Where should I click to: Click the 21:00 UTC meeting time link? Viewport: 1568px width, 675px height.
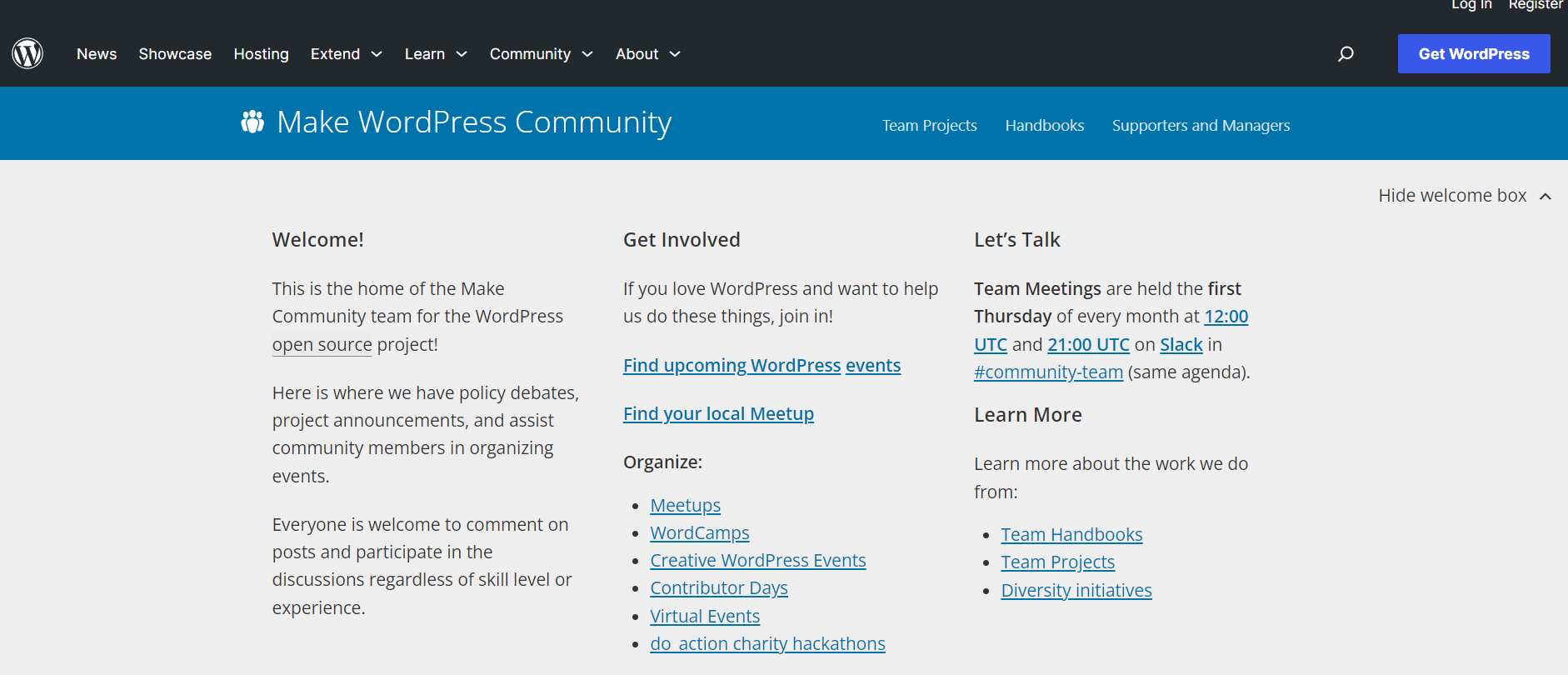coord(1088,344)
